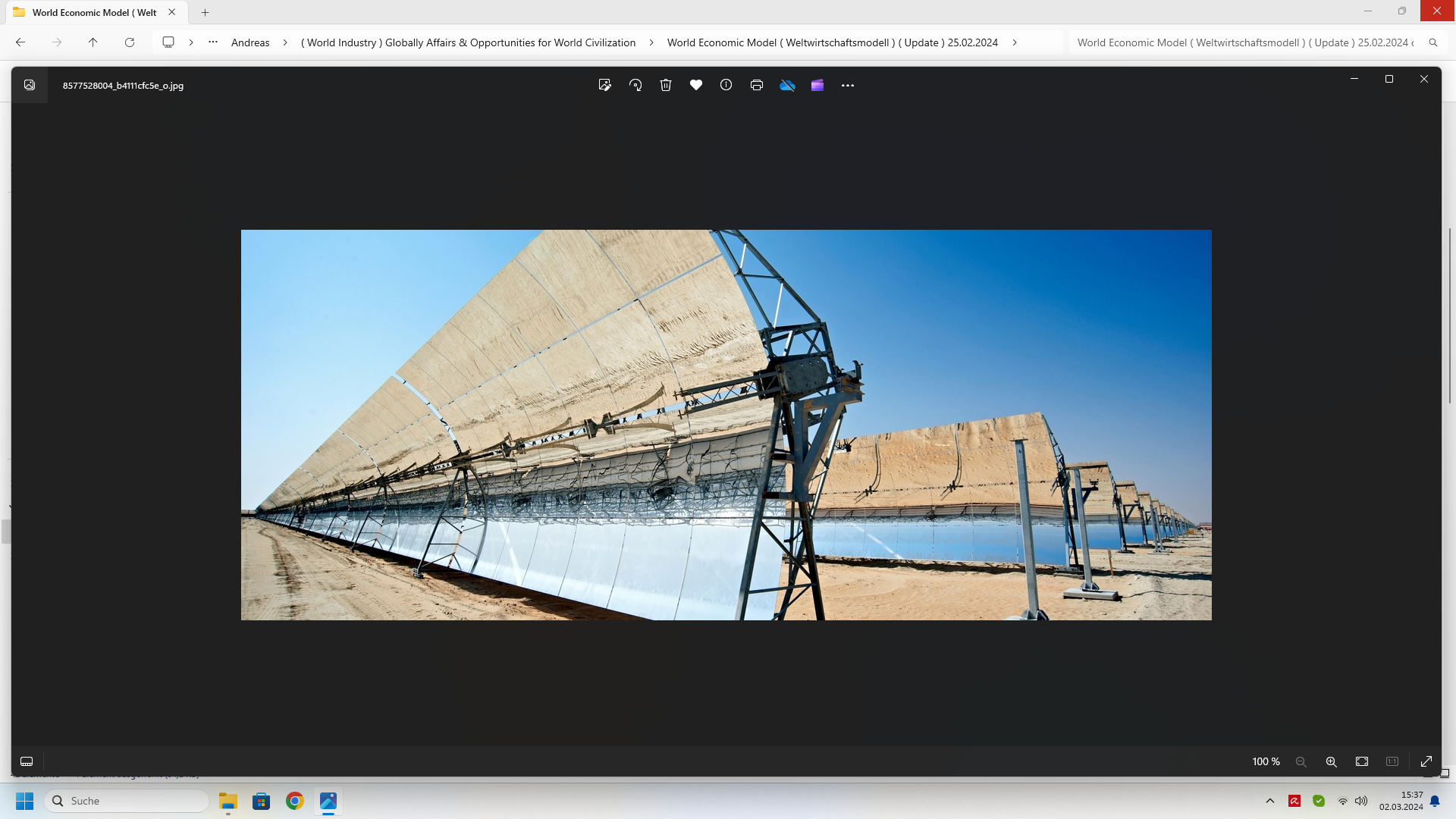Click the PC monitor icon in address bar
The image size is (1456, 819).
tap(168, 42)
